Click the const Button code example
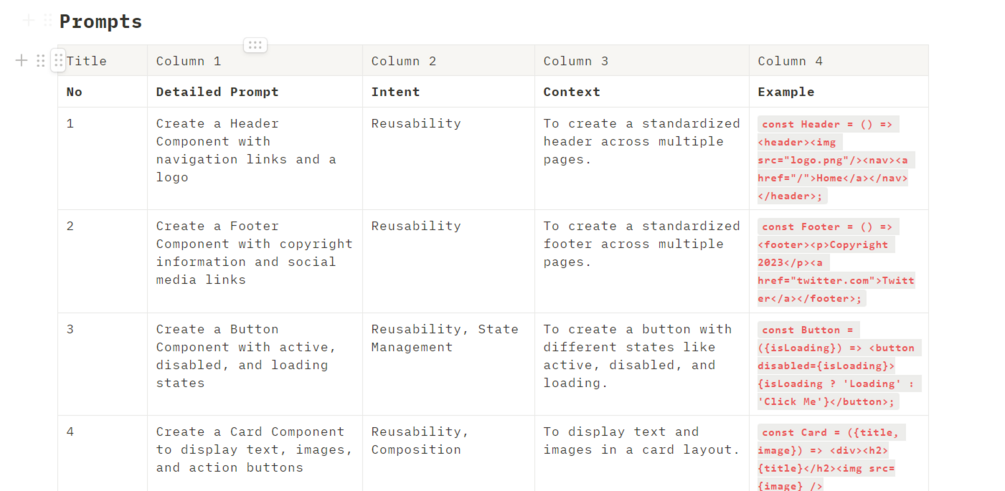Image resolution: width=1005 pixels, height=491 pixels. pyautogui.click(x=837, y=365)
